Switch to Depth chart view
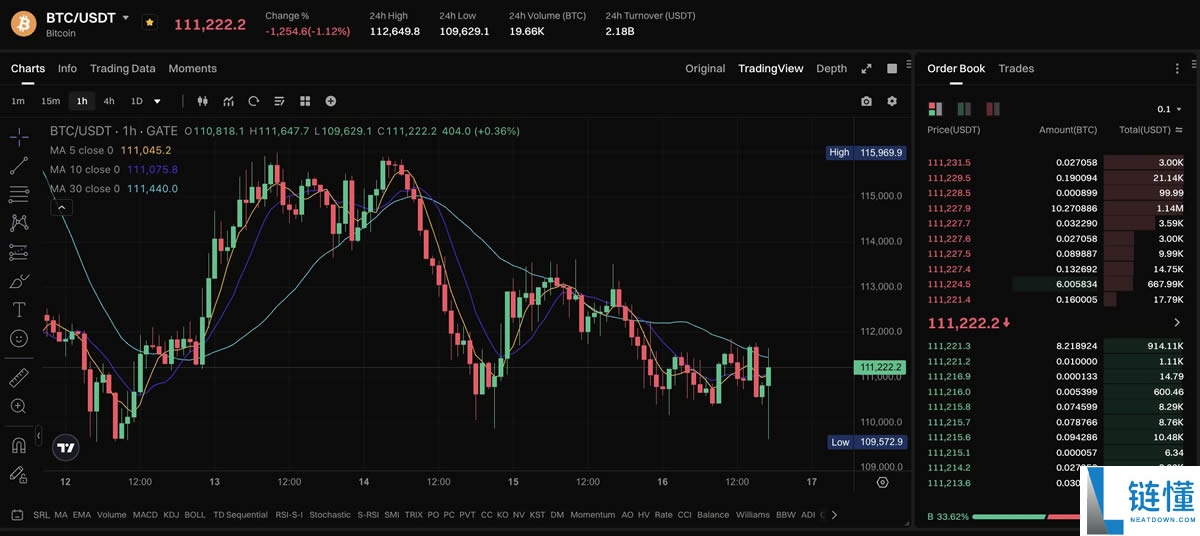 pos(832,69)
